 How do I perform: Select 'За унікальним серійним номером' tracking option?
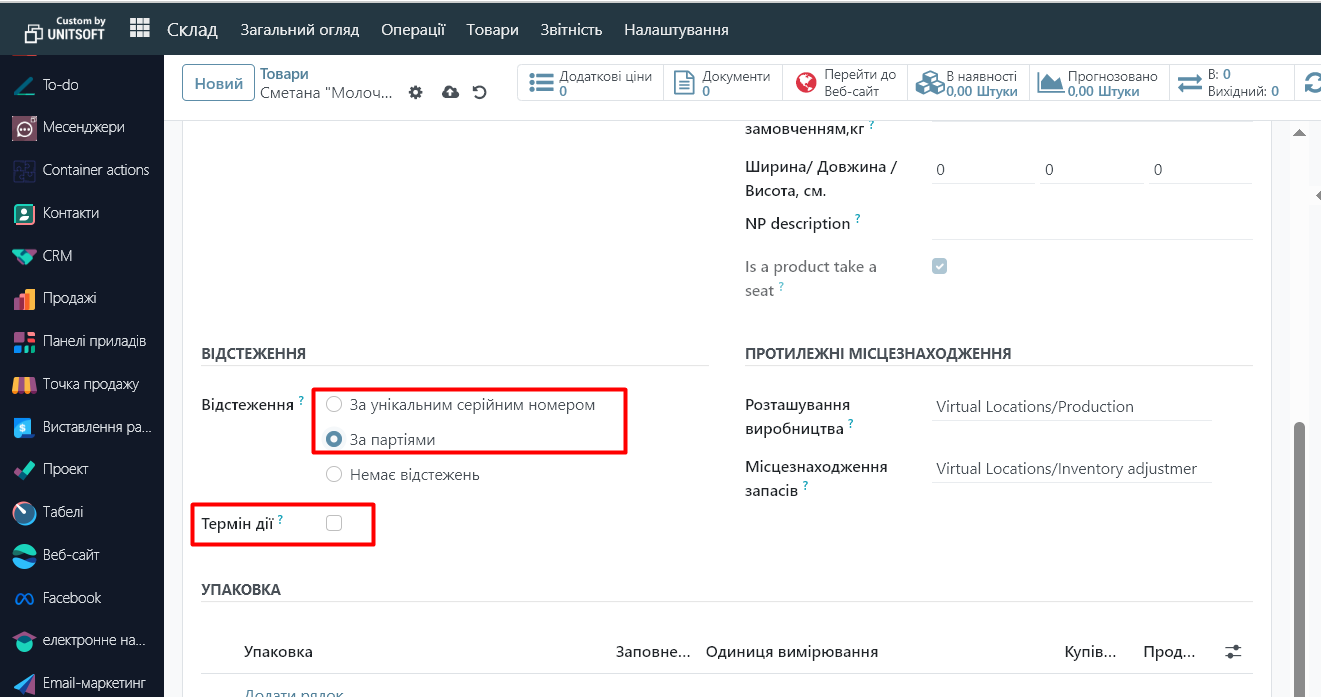pos(334,405)
